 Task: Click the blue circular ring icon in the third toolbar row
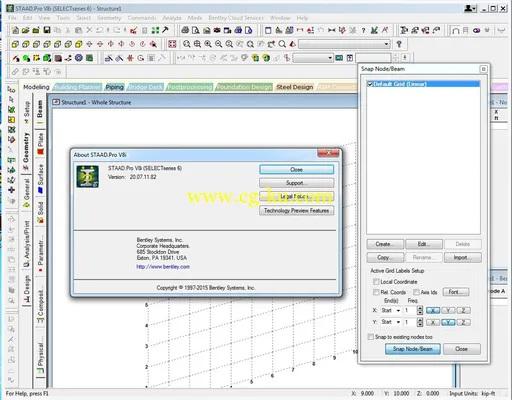[x=79, y=58]
